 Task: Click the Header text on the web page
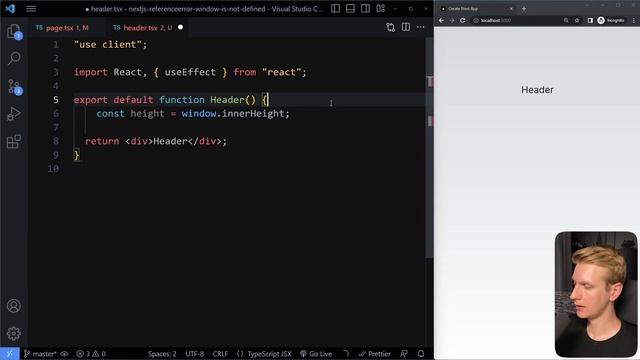pyautogui.click(x=537, y=90)
